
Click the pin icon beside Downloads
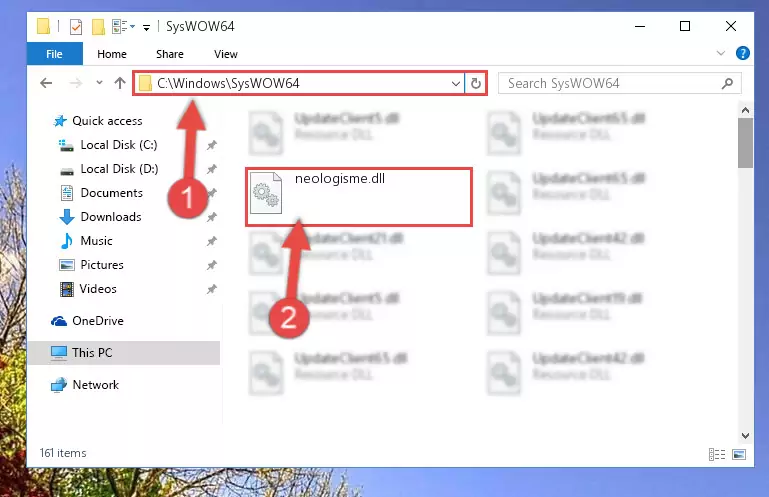[211, 217]
